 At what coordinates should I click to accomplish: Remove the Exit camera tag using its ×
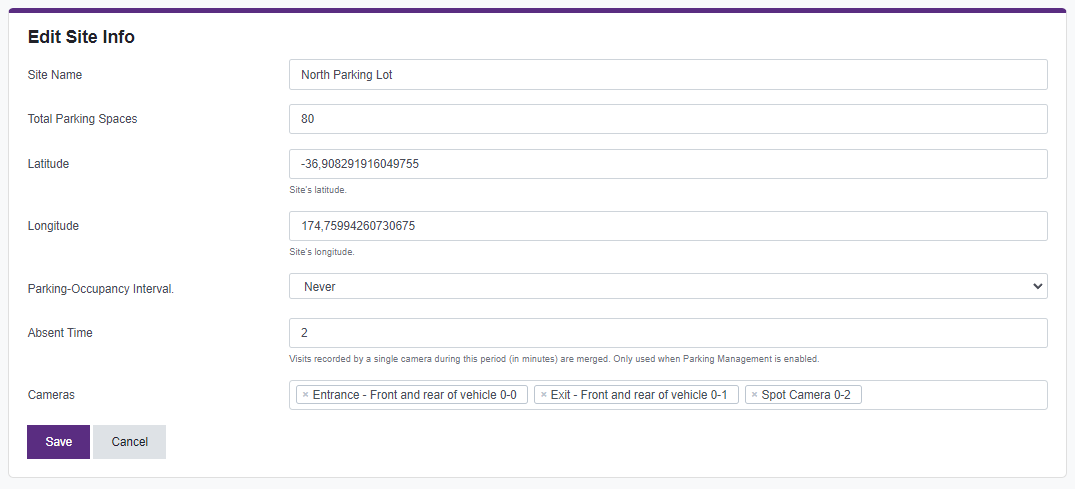tap(543, 395)
